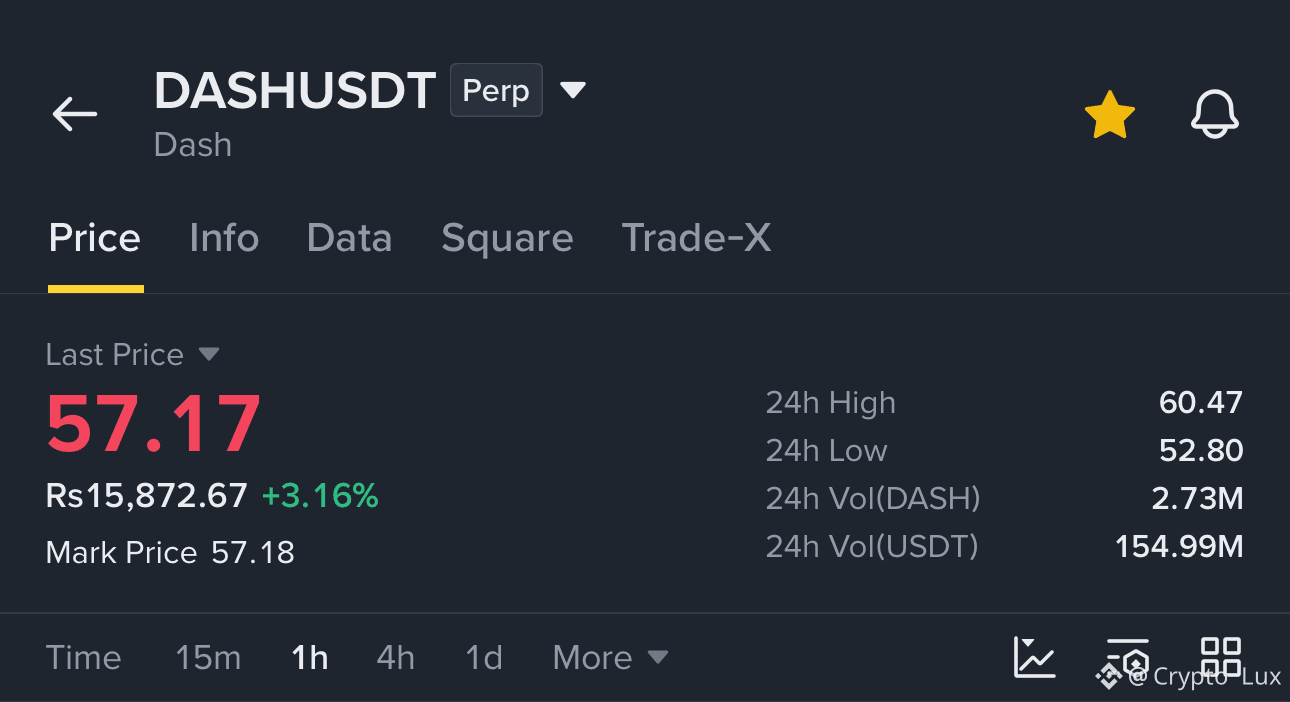Expand the DASHUSDT pair dropdown arrow
Viewport: 1290px width, 702px height.
pos(572,90)
